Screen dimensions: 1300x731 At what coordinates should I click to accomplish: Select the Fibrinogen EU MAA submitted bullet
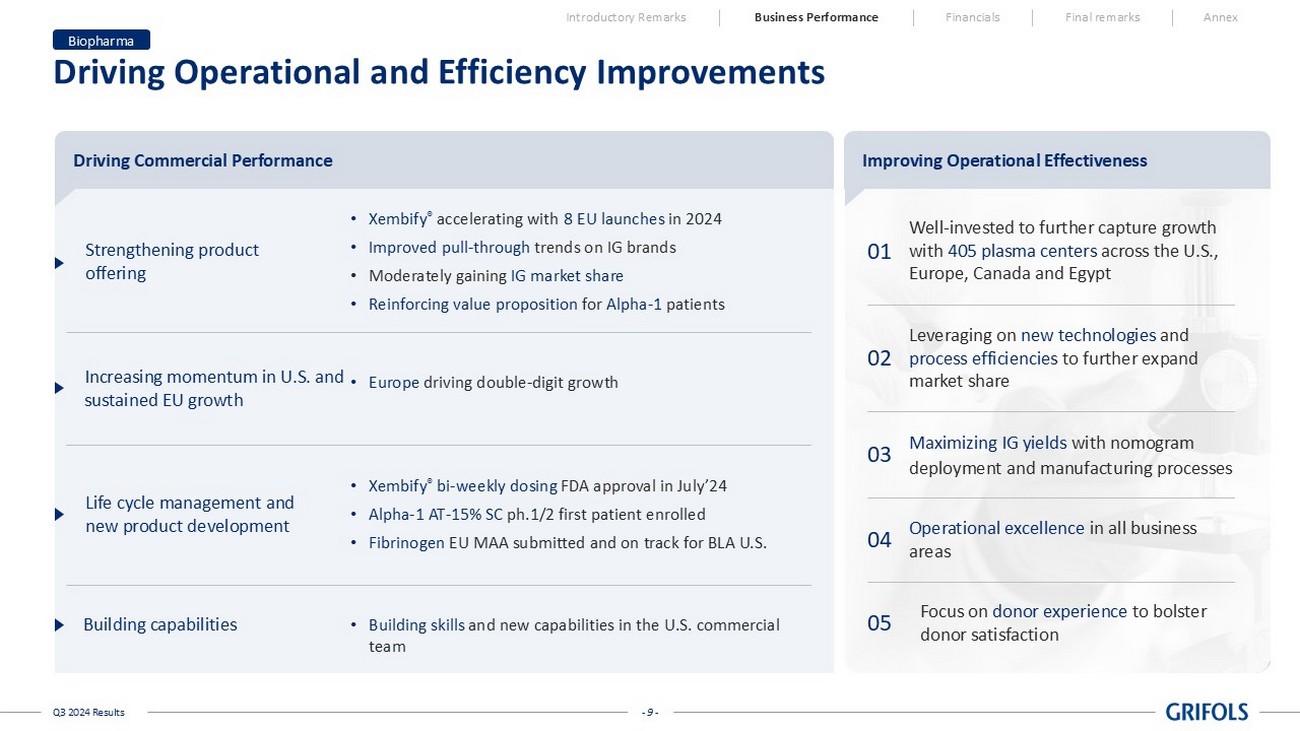(x=560, y=543)
